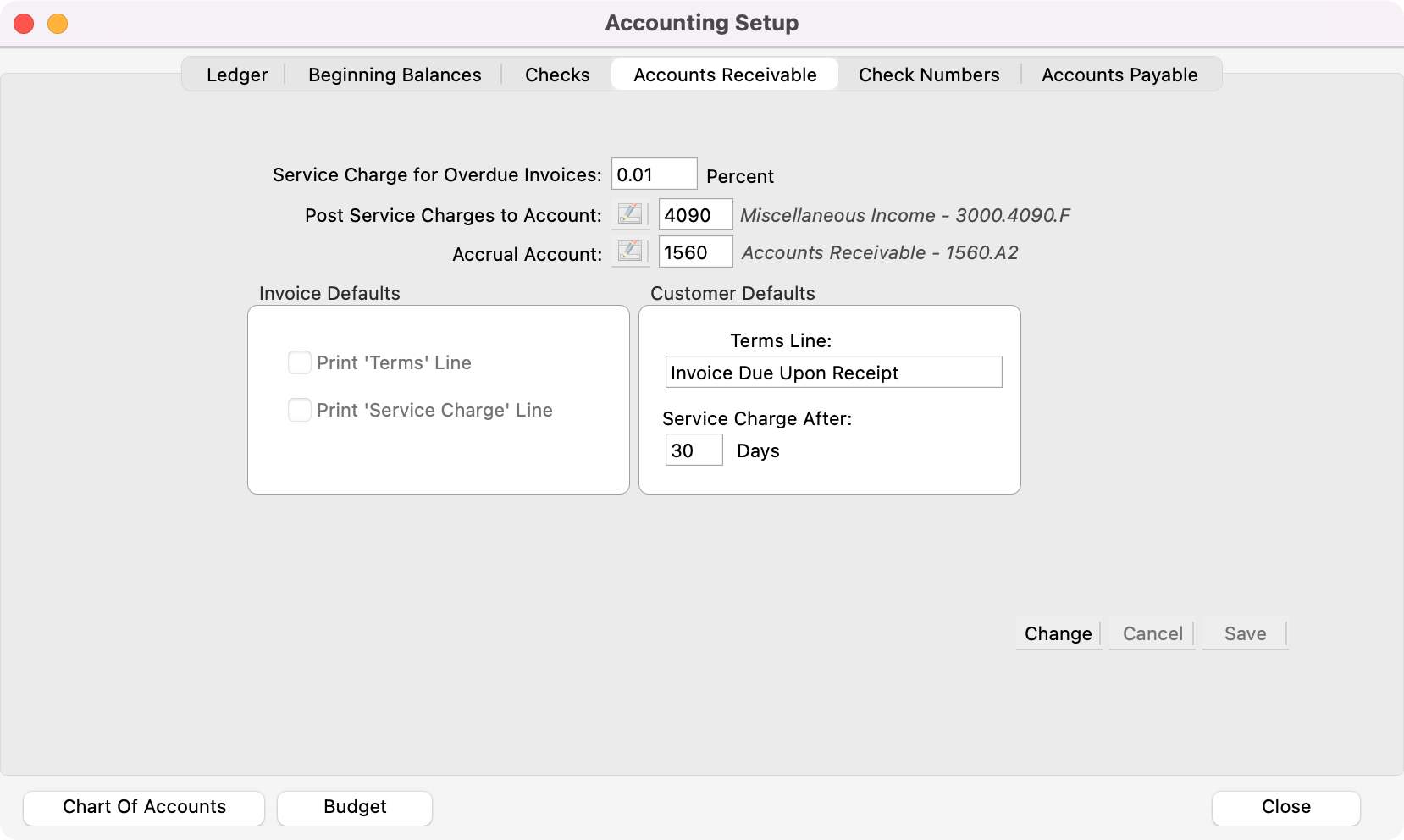
Task: Toggle Print 'Service Charge' Line checkbox
Action: point(300,410)
